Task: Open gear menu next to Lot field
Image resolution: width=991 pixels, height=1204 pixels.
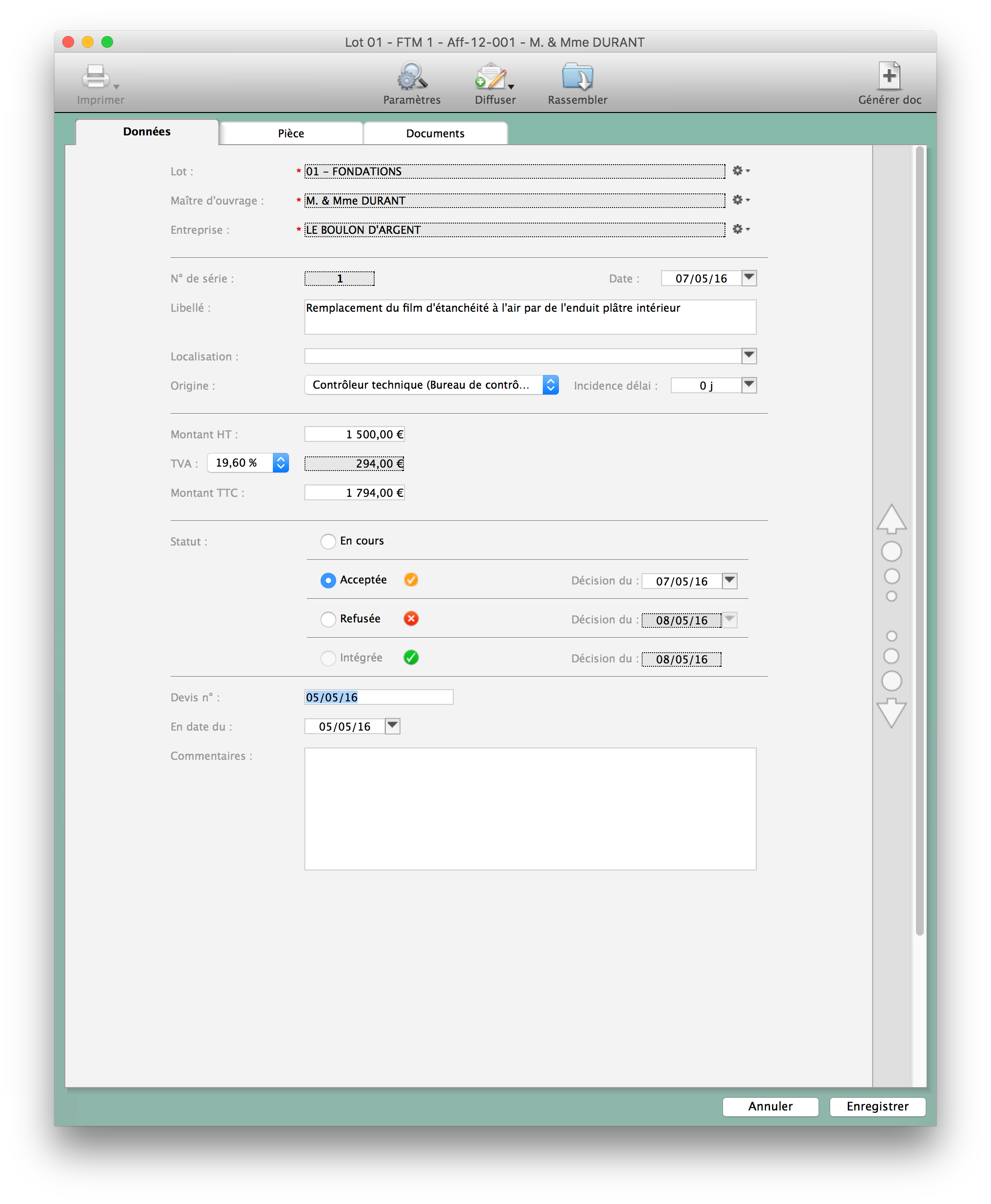Action: tap(741, 170)
